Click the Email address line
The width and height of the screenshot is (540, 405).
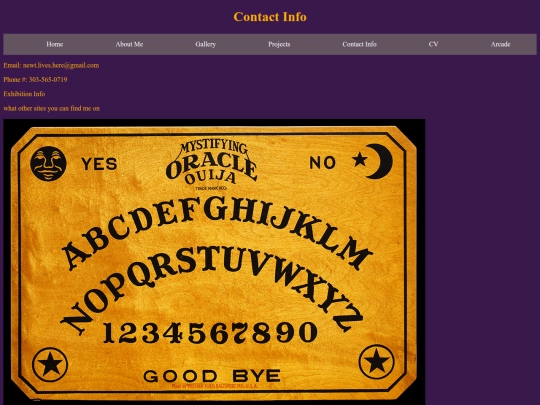click(x=51, y=65)
